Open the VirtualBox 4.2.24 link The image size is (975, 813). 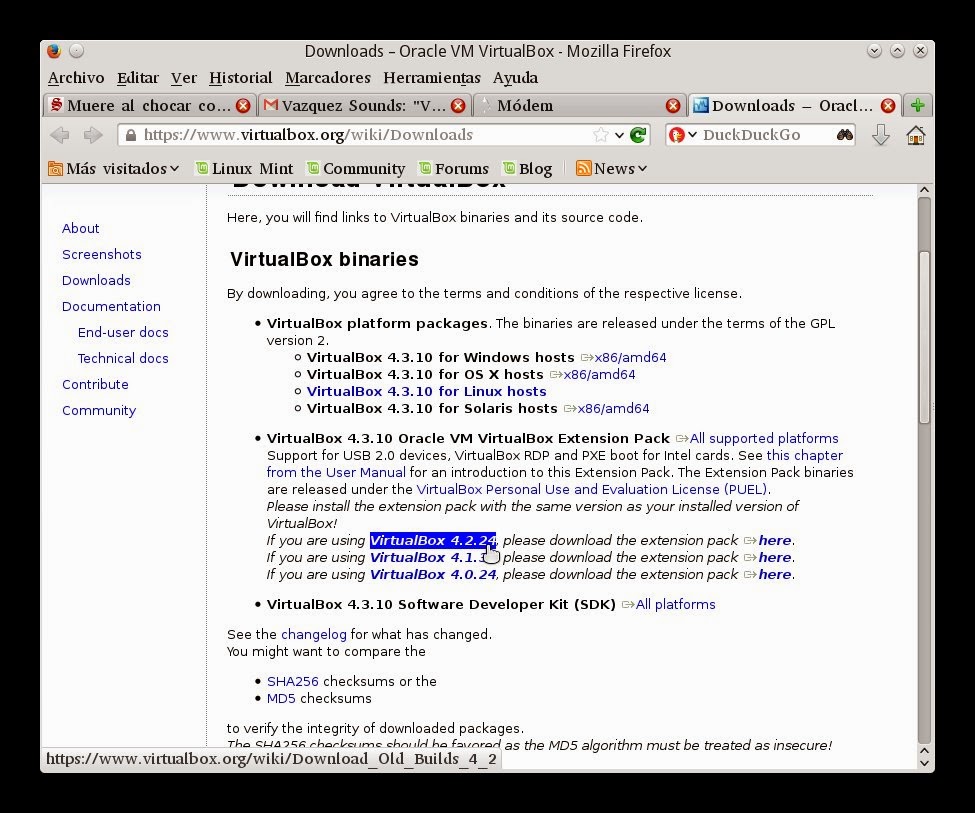433,541
